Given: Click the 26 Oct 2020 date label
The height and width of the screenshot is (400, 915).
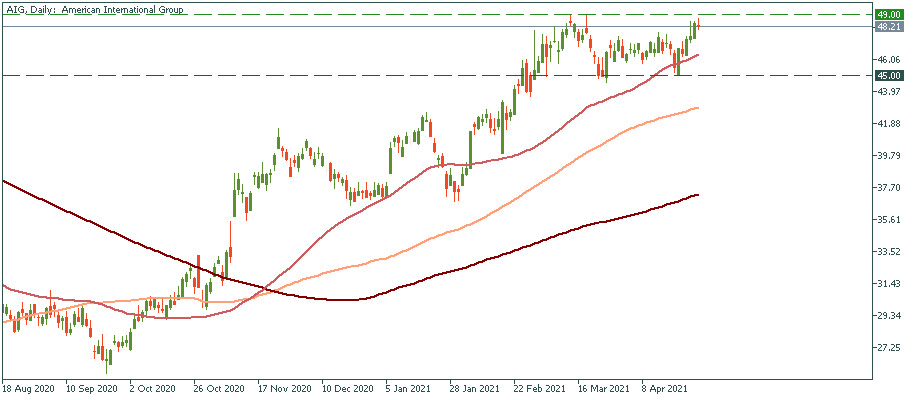Looking at the screenshot, I should pyautogui.click(x=219, y=387).
